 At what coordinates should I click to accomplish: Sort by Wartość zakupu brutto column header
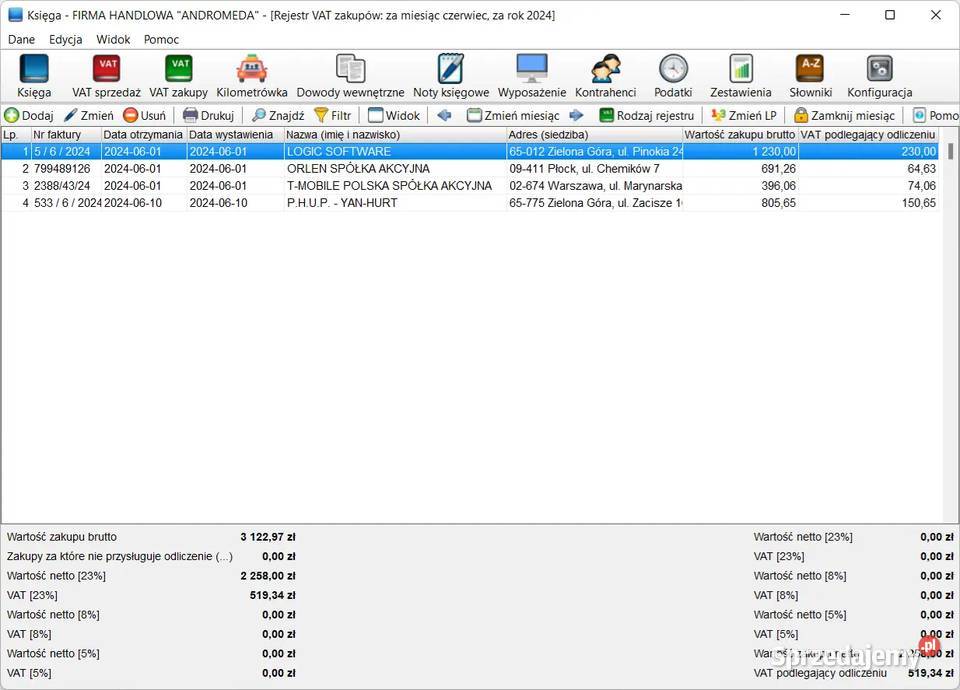click(x=740, y=134)
